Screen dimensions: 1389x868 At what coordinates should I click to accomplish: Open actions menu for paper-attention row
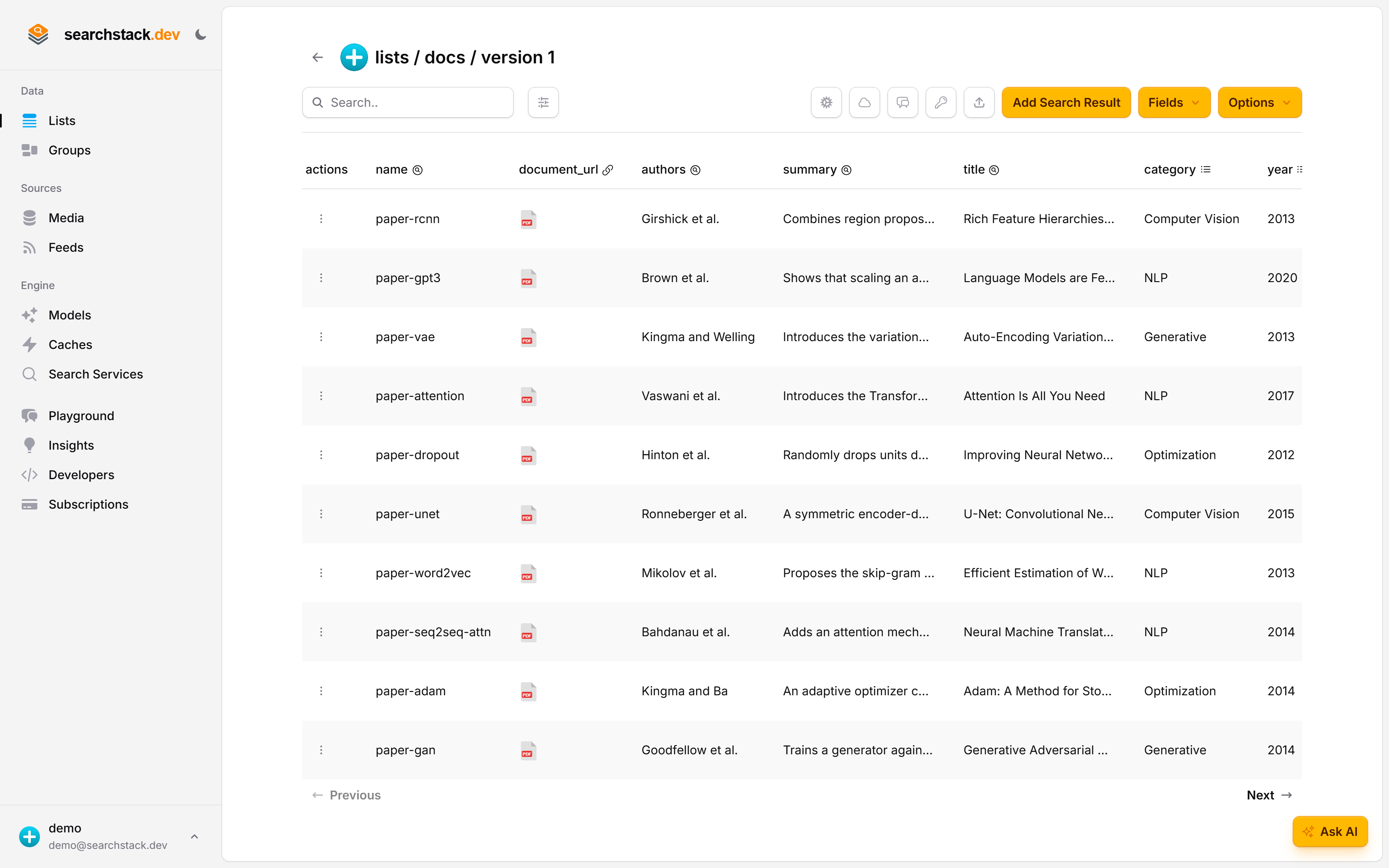click(321, 396)
